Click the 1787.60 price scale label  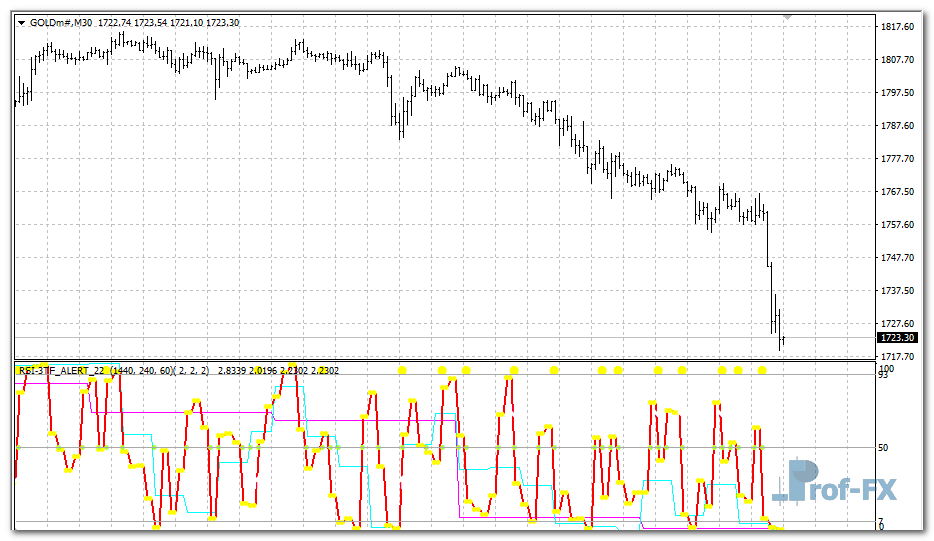click(x=896, y=126)
